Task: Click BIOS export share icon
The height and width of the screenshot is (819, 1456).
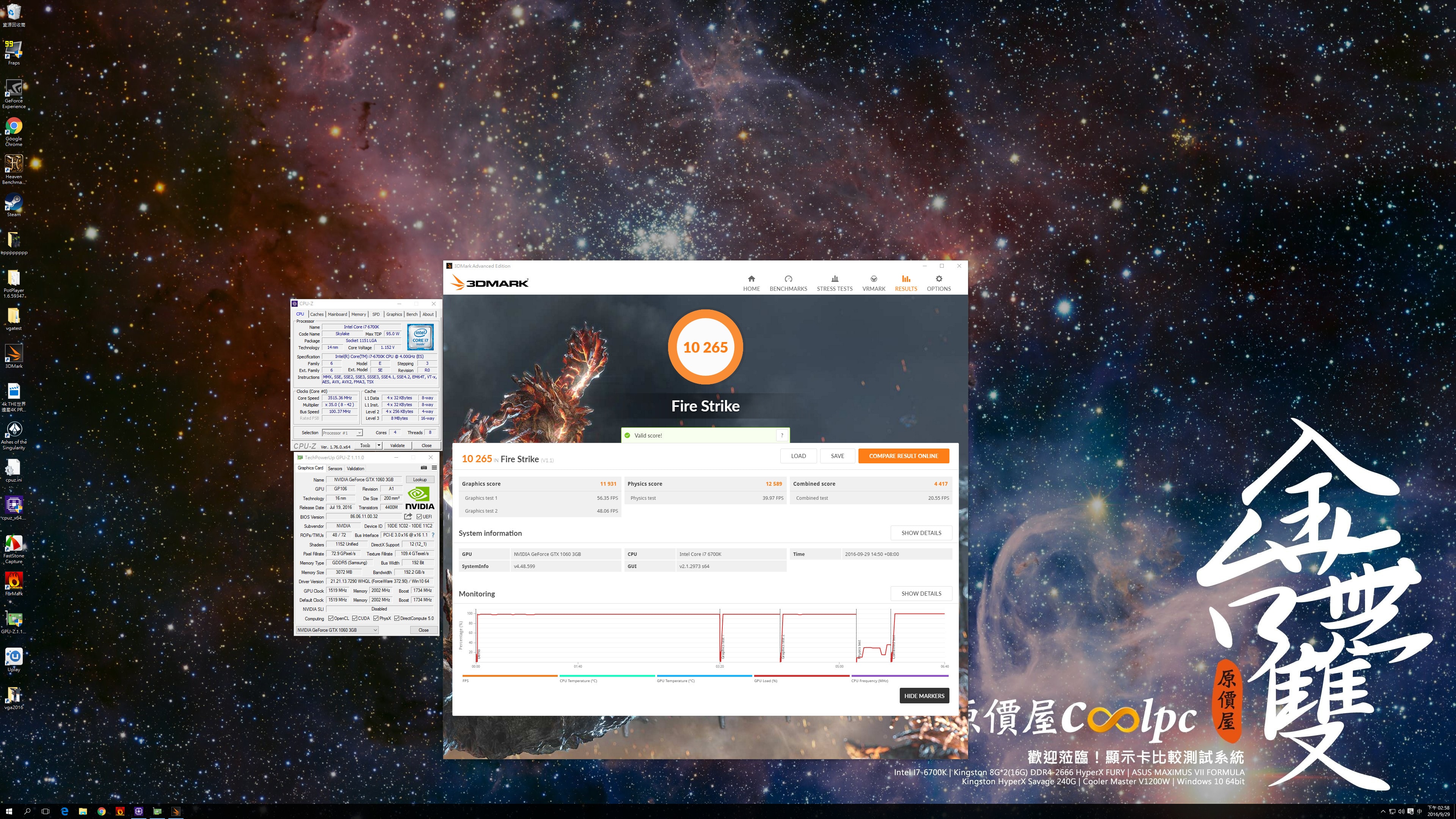Action: click(408, 516)
